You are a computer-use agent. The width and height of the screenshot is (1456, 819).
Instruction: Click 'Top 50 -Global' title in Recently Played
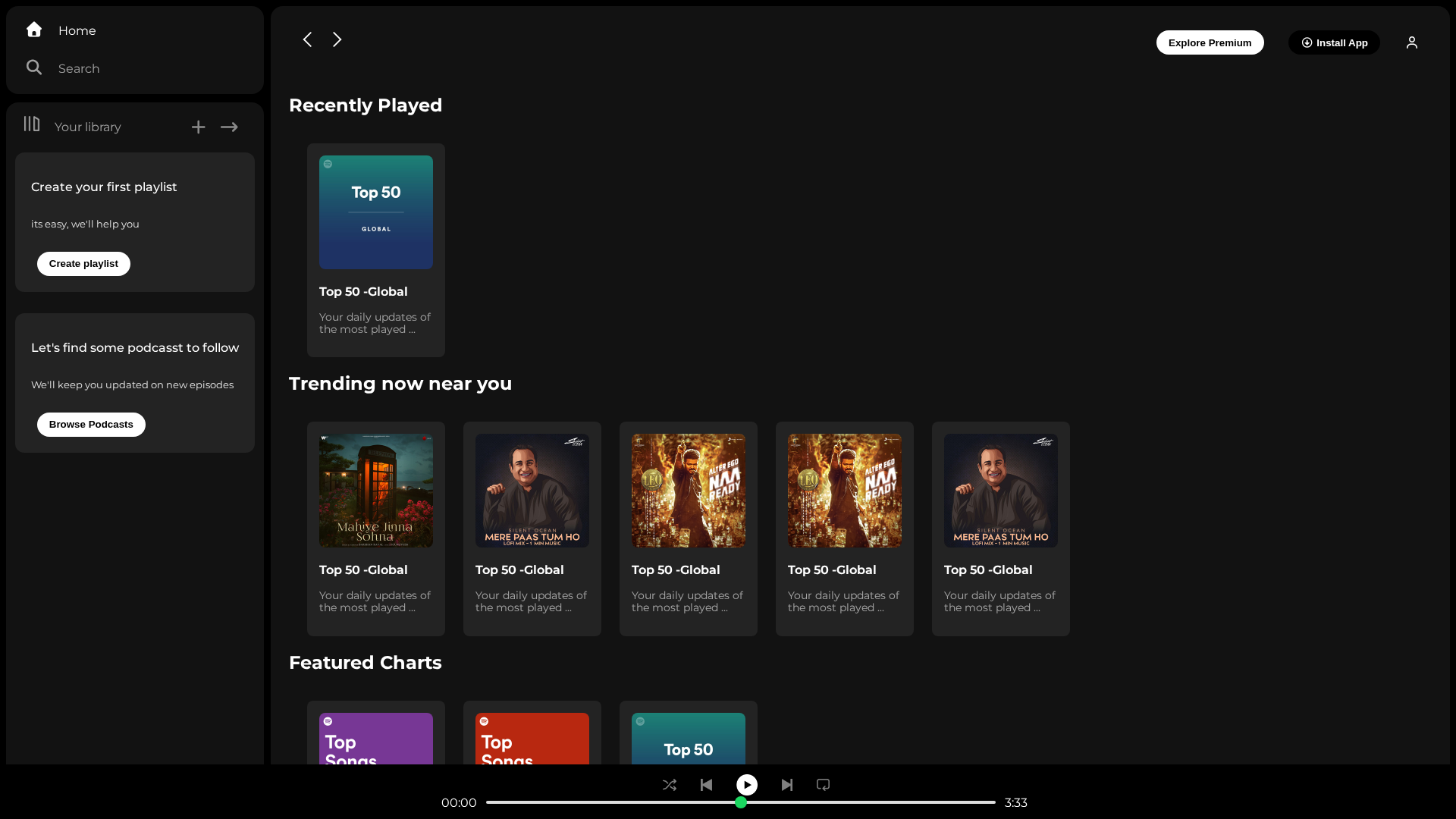[x=363, y=291]
